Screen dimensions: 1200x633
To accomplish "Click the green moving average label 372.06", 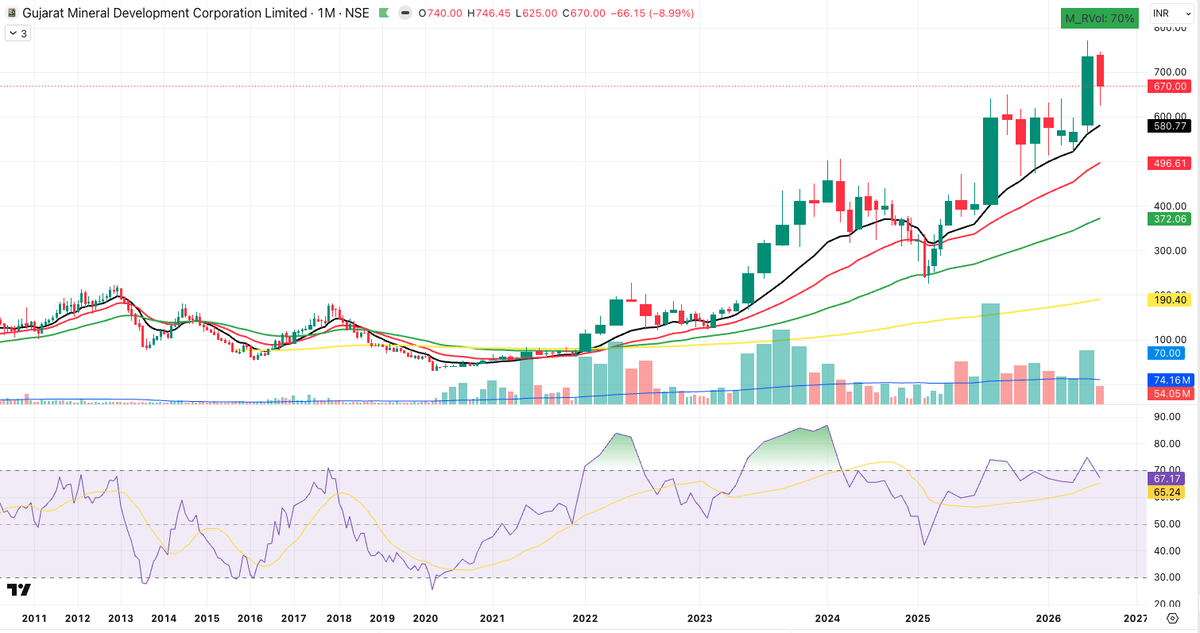I will pyautogui.click(x=1170, y=218).
